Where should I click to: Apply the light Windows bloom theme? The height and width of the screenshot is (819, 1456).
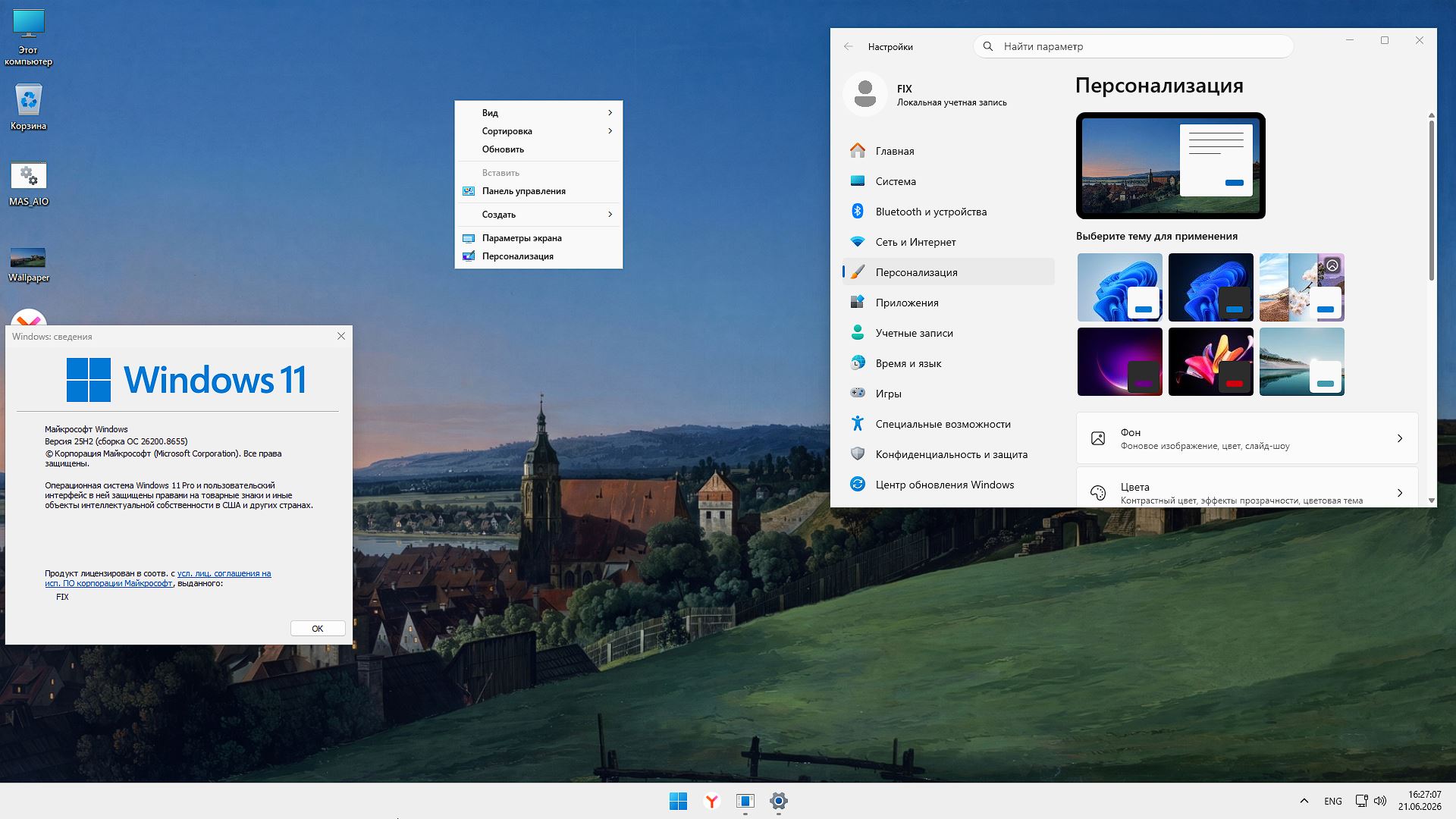[1120, 287]
